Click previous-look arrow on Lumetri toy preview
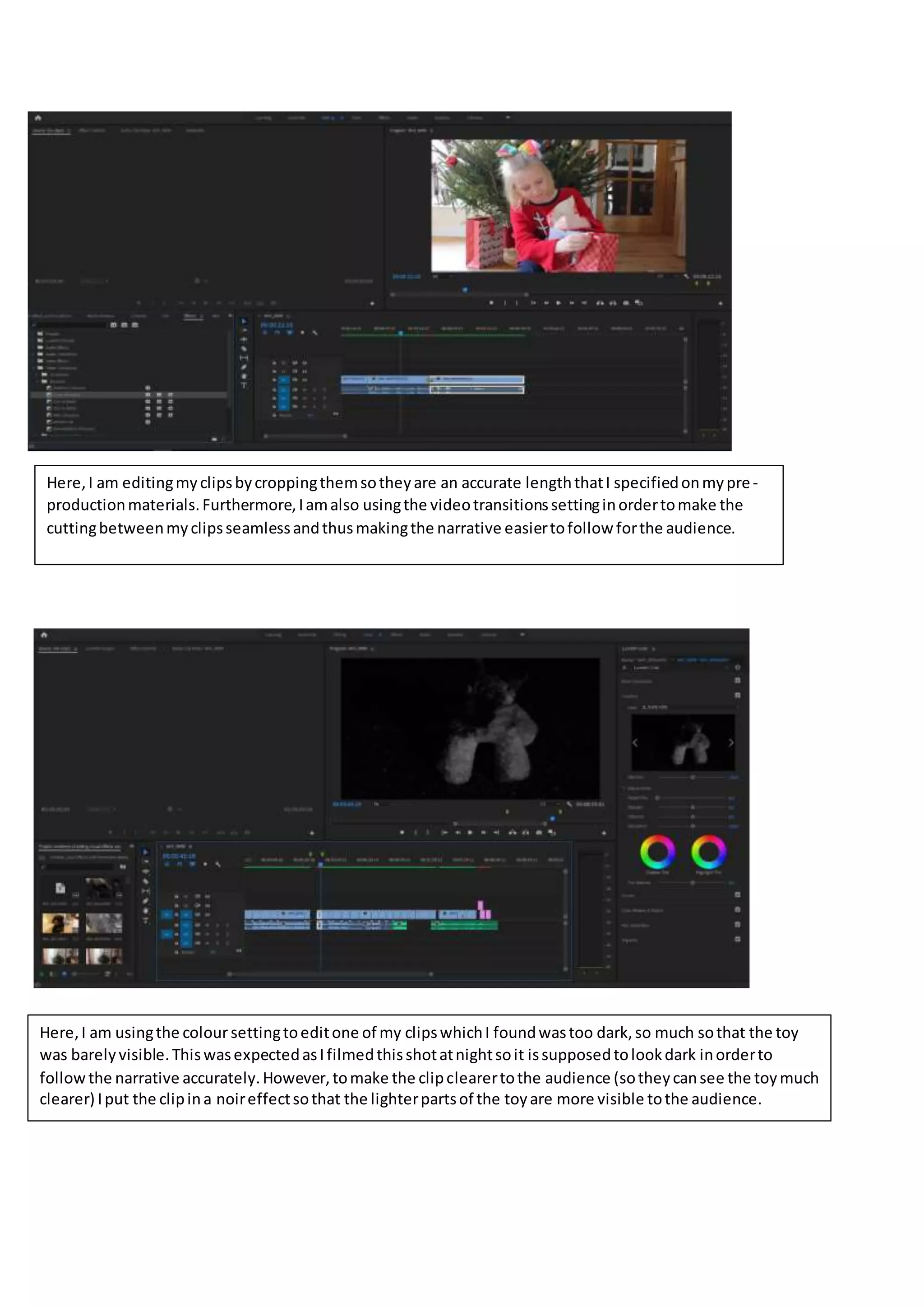 click(636, 742)
